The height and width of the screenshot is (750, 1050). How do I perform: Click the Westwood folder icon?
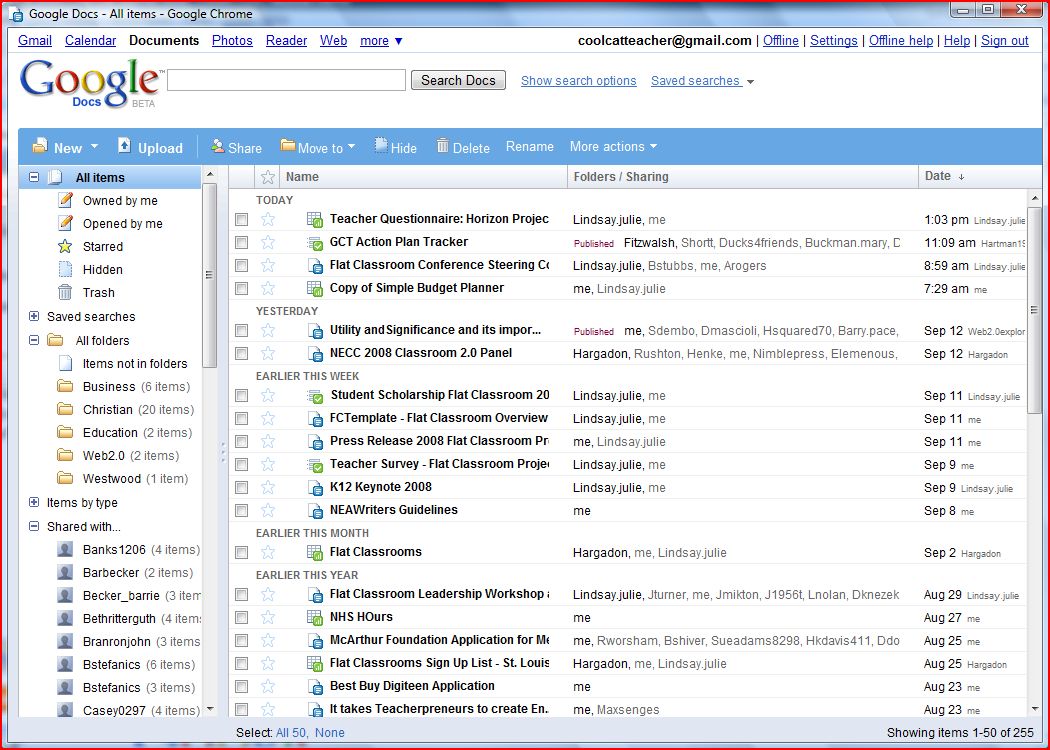(65, 478)
